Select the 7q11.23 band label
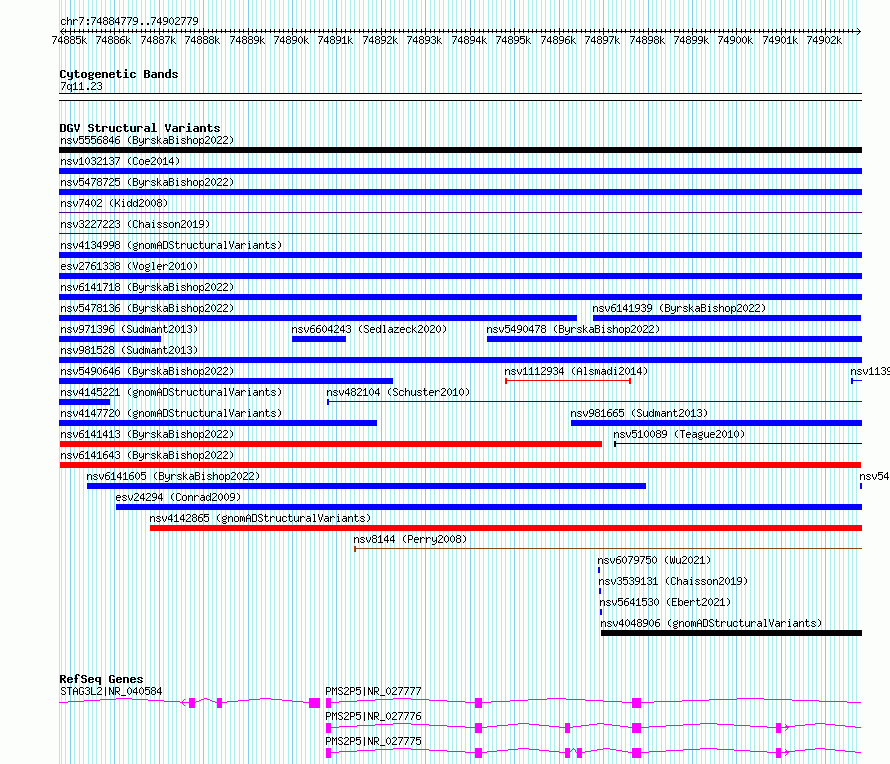890x764 pixels. tap(81, 86)
